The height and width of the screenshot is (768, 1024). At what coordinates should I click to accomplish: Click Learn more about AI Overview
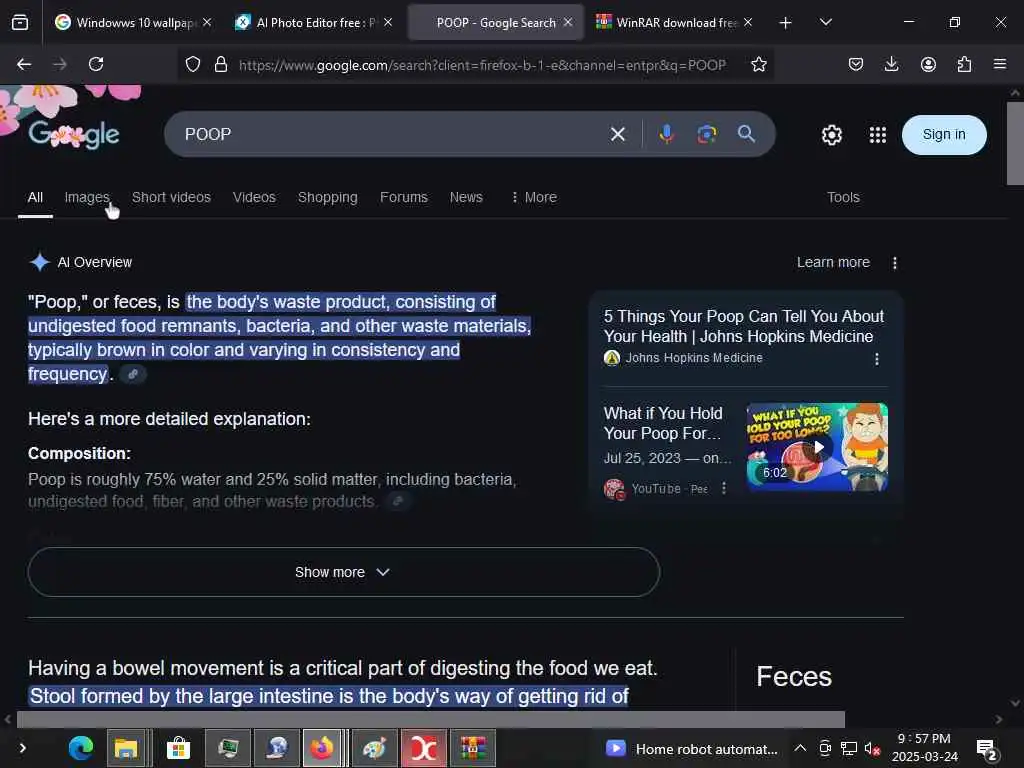833,263
